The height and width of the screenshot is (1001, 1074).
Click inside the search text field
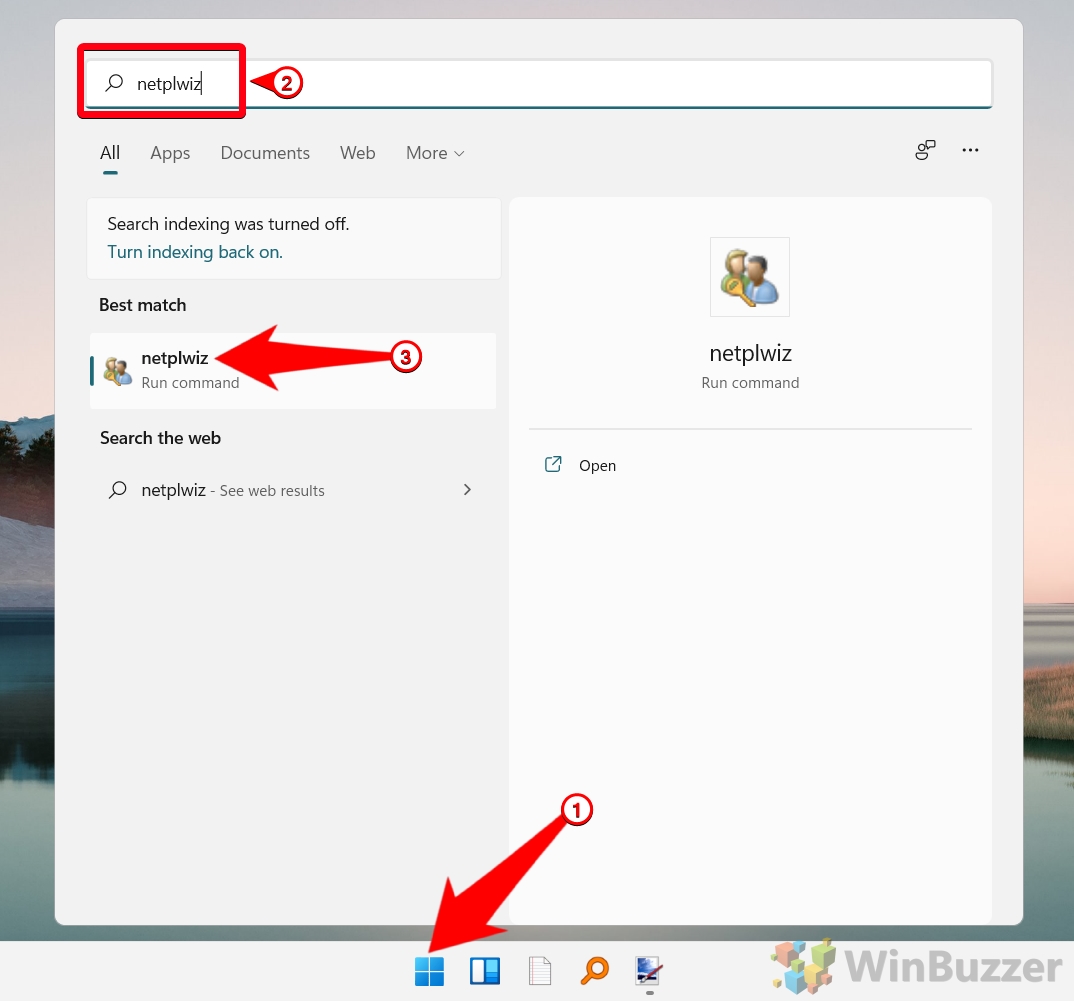click(x=538, y=84)
